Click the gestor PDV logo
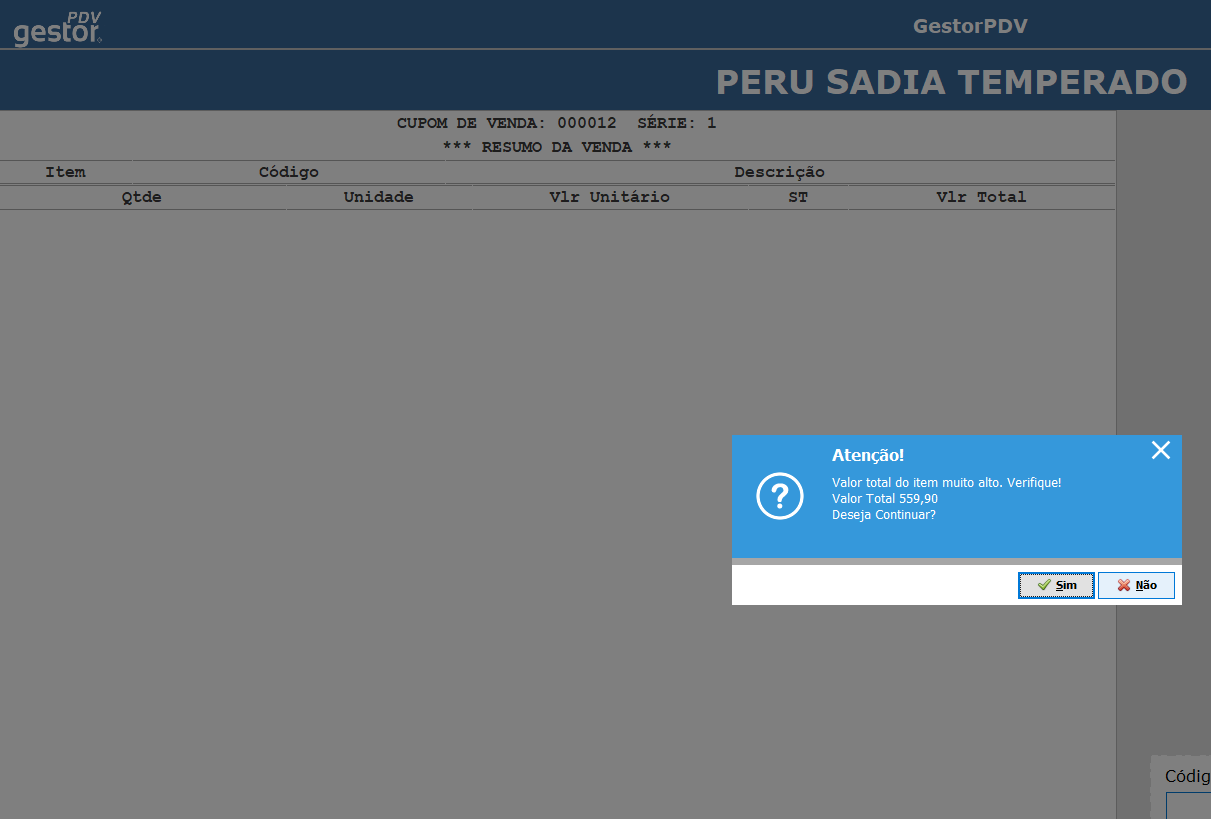The image size is (1211, 819). 58,30
